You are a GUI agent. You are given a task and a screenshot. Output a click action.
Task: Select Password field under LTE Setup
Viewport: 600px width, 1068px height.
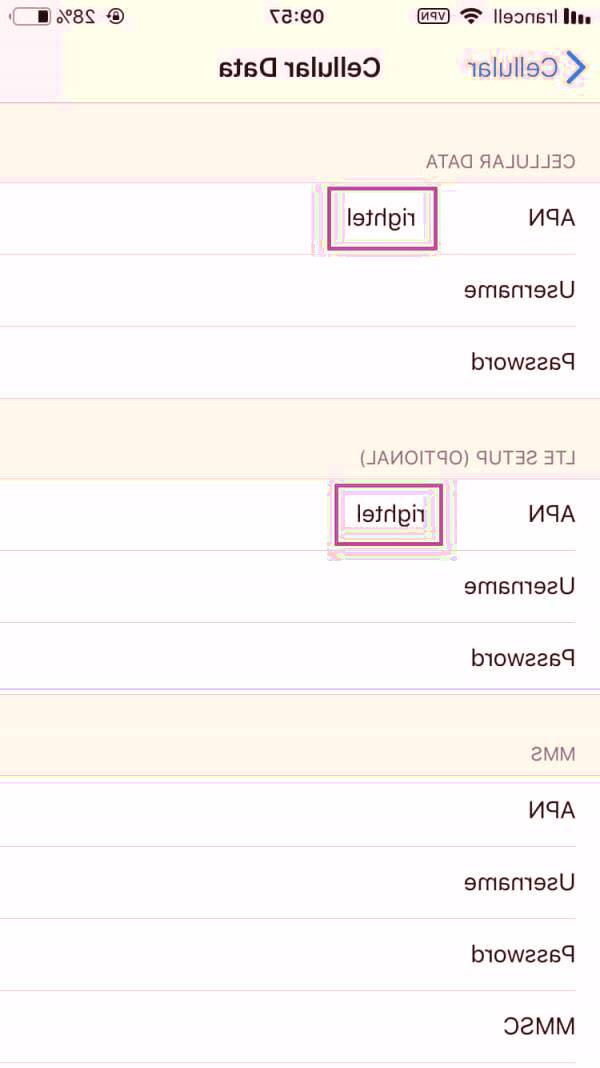point(300,659)
